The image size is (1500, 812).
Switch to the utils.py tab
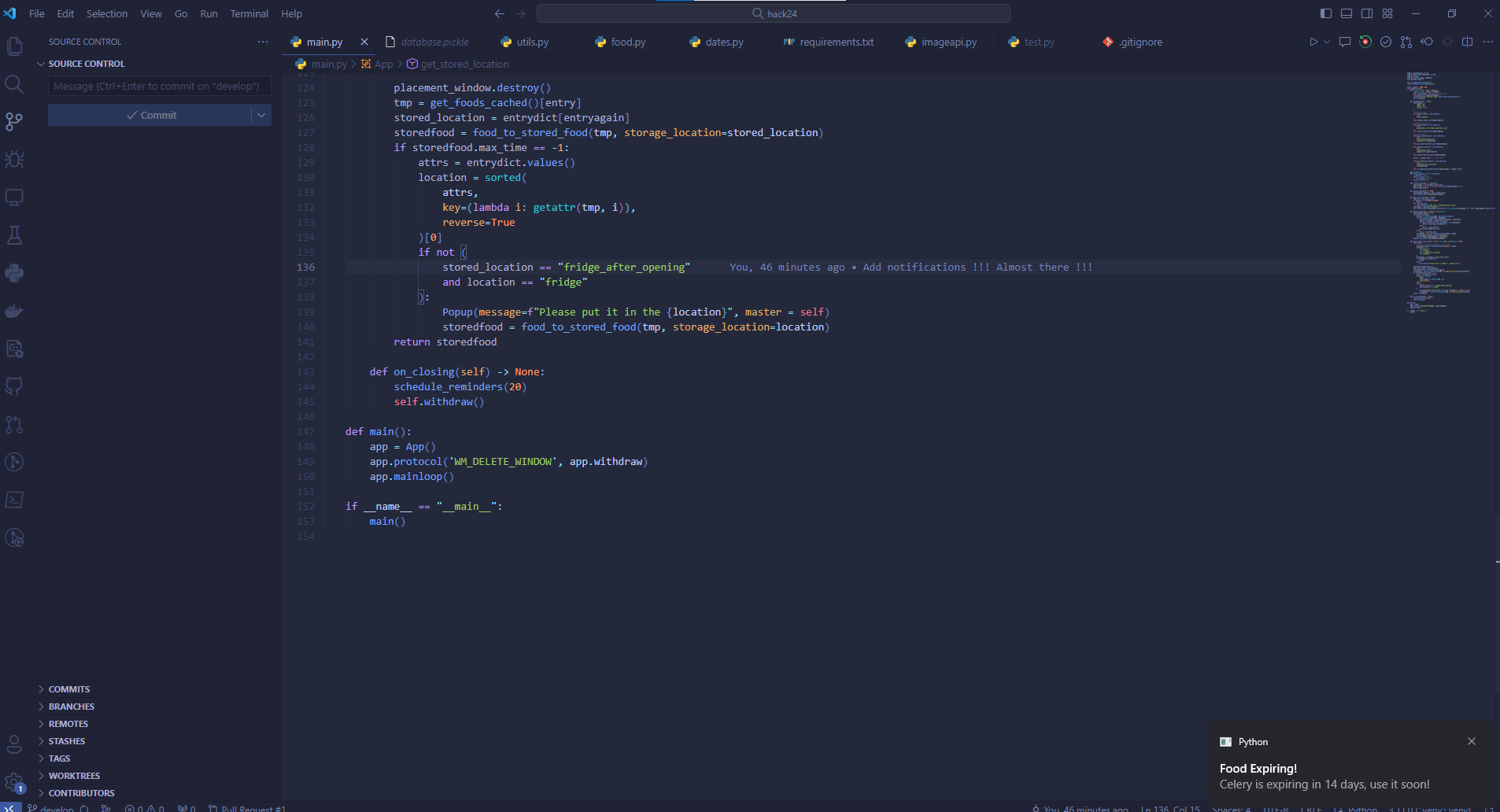(x=532, y=42)
